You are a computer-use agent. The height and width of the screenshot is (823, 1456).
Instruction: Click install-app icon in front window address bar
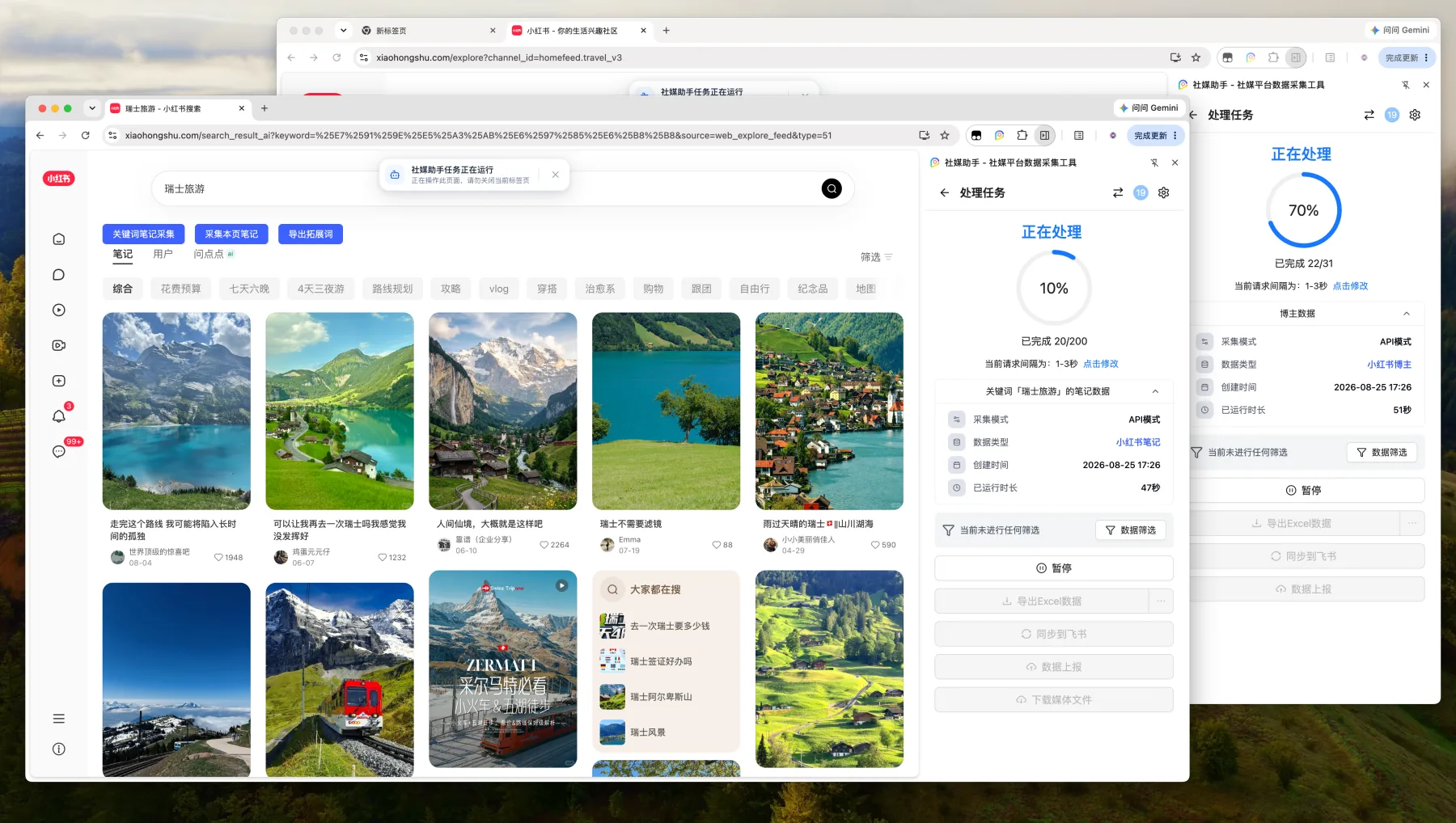925,136
